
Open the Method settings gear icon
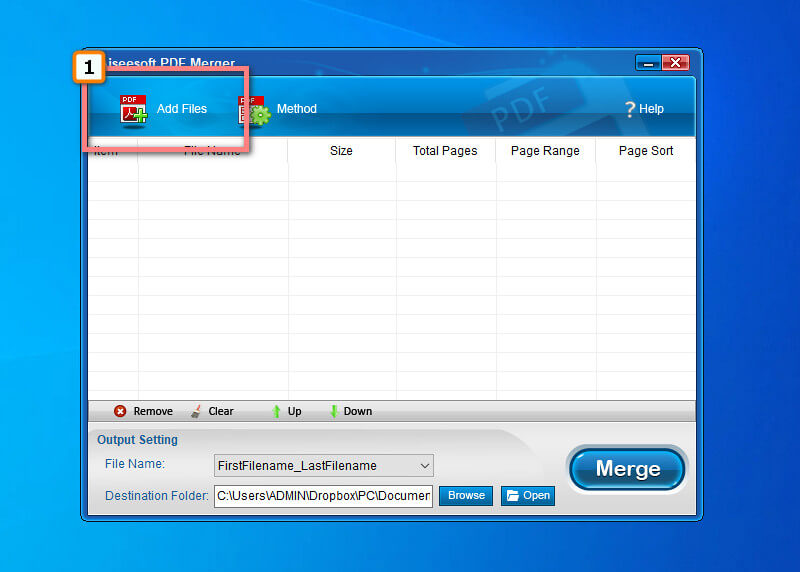pyautogui.click(x=254, y=109)
